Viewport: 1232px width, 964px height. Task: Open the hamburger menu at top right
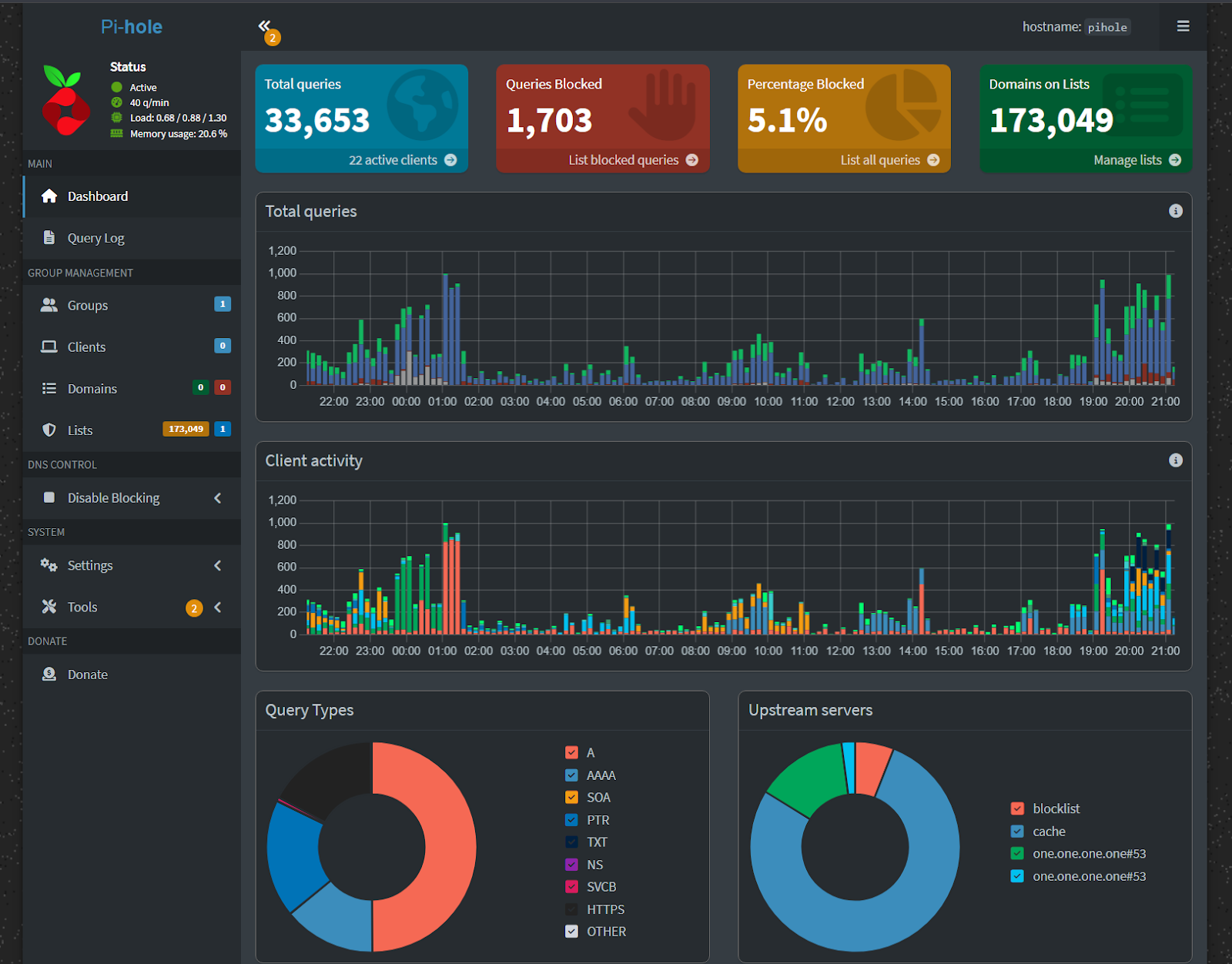click(1183, 26)
